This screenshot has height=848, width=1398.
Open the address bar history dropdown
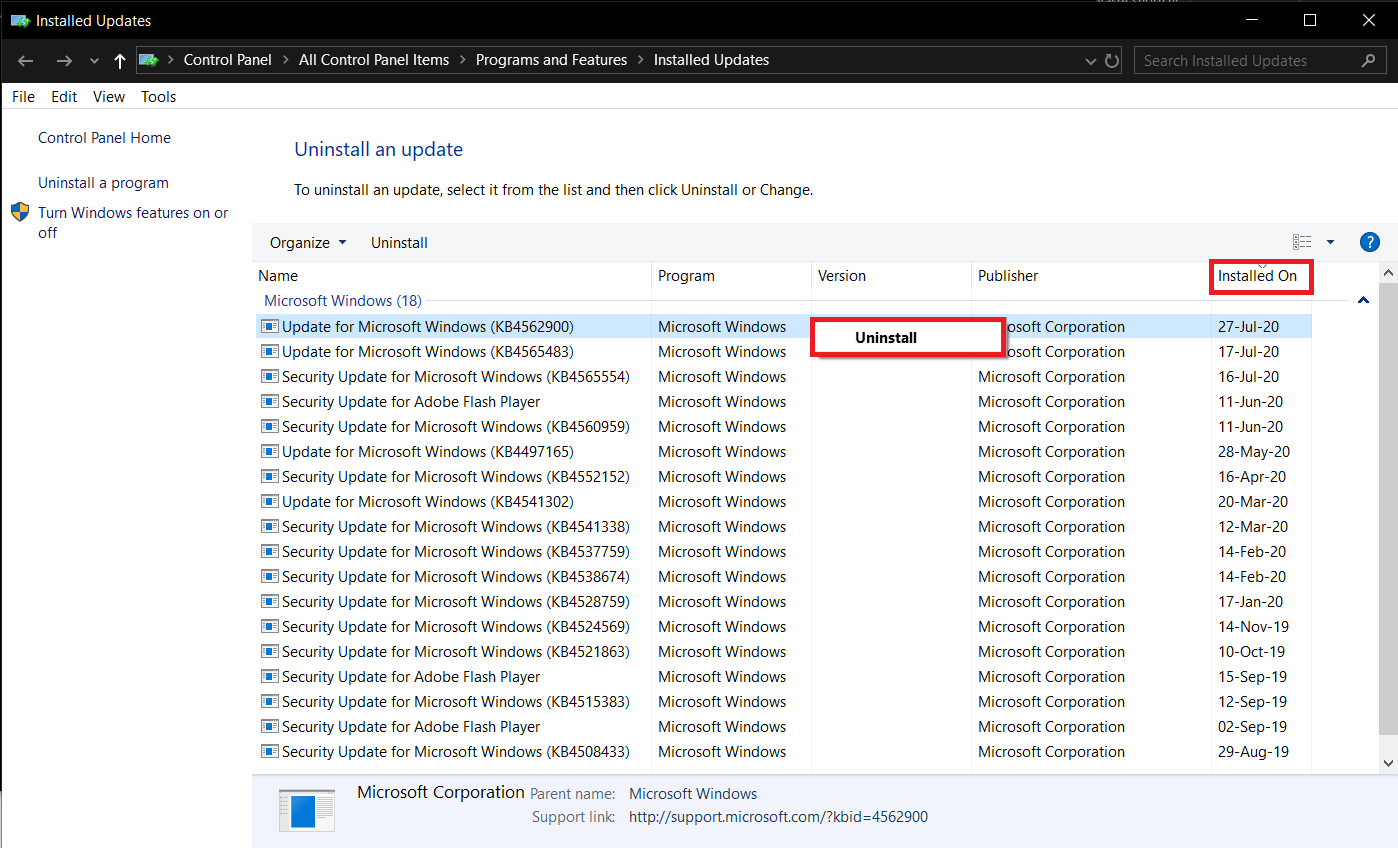[x=1090, y=61]
